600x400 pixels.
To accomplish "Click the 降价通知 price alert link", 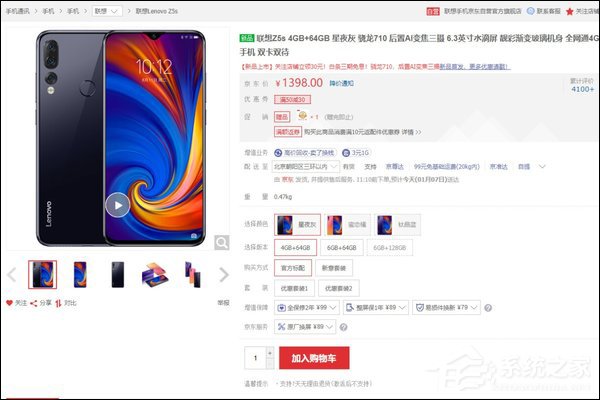I will tap(342, 83).
